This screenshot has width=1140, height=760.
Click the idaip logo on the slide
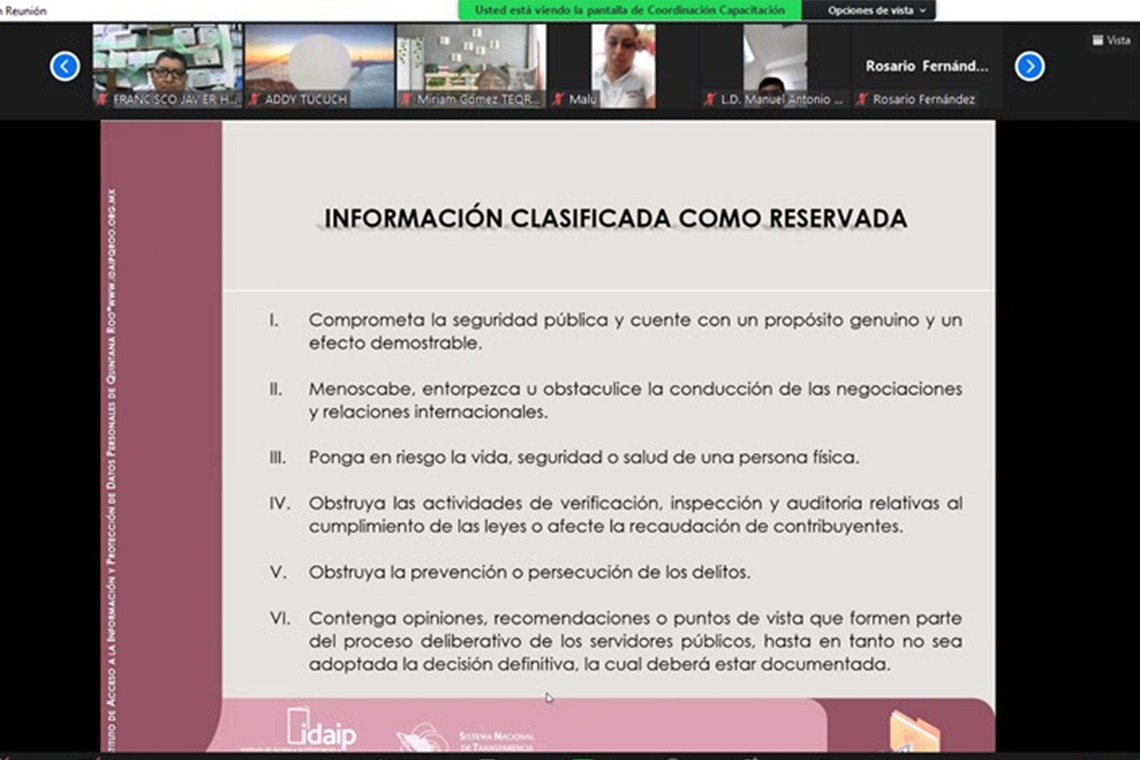(x=321, y=730)
